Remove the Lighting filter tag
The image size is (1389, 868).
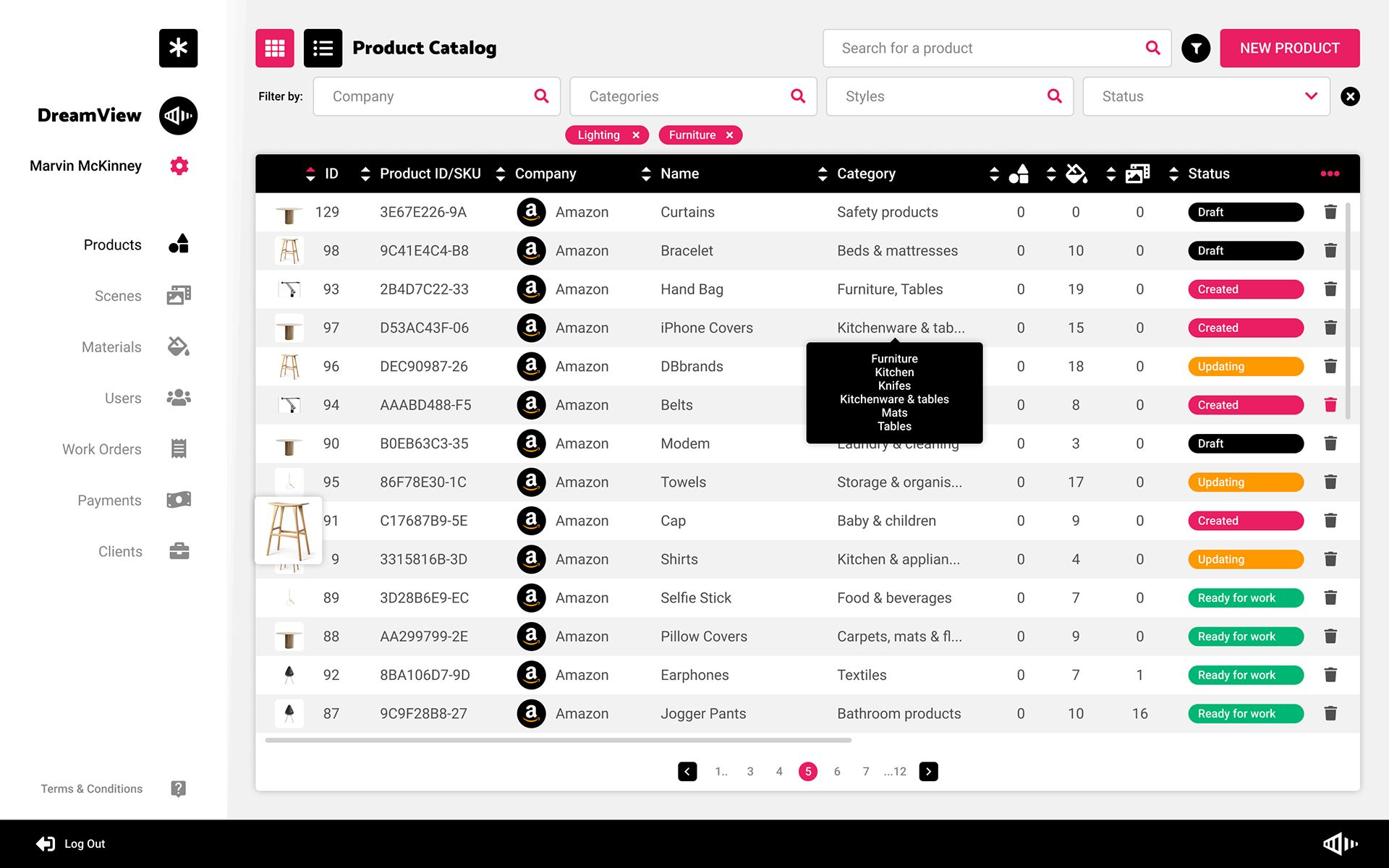(636, 135)
